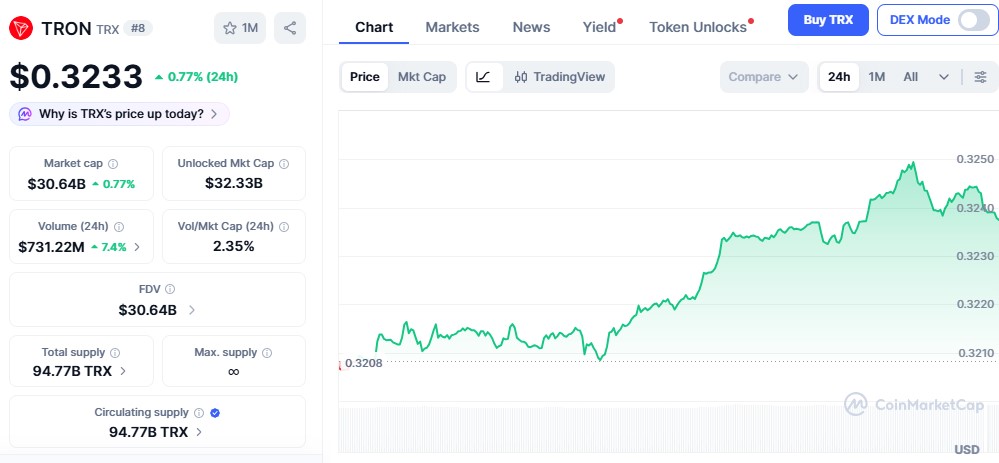Click Market cap info icon
The height and width of the screenshot is (463, 999).
point(113,164)
